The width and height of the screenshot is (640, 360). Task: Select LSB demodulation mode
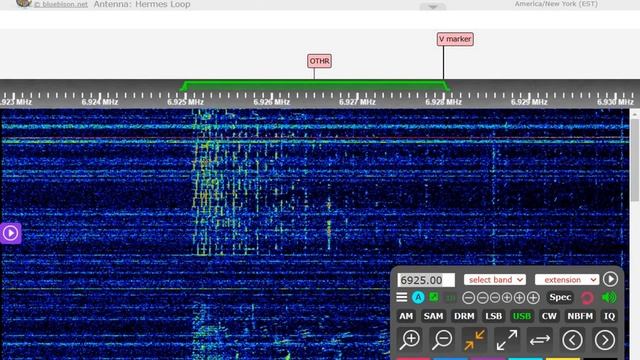pos(493,316)
